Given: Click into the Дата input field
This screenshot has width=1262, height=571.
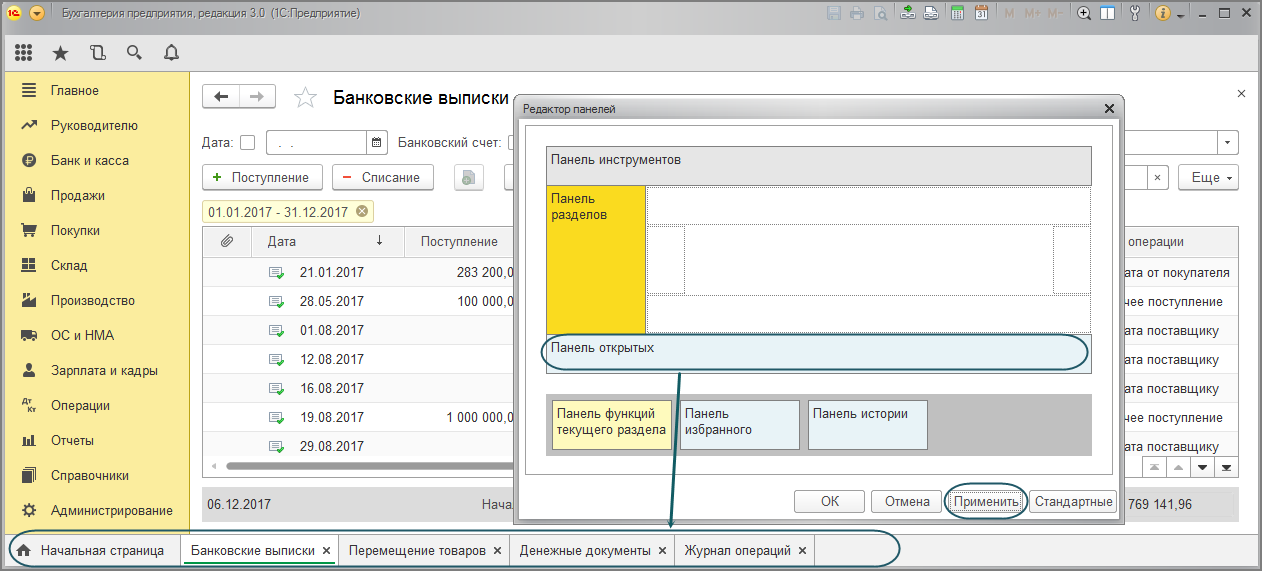Looking at the screenshot, I should [x=316, y=142].
